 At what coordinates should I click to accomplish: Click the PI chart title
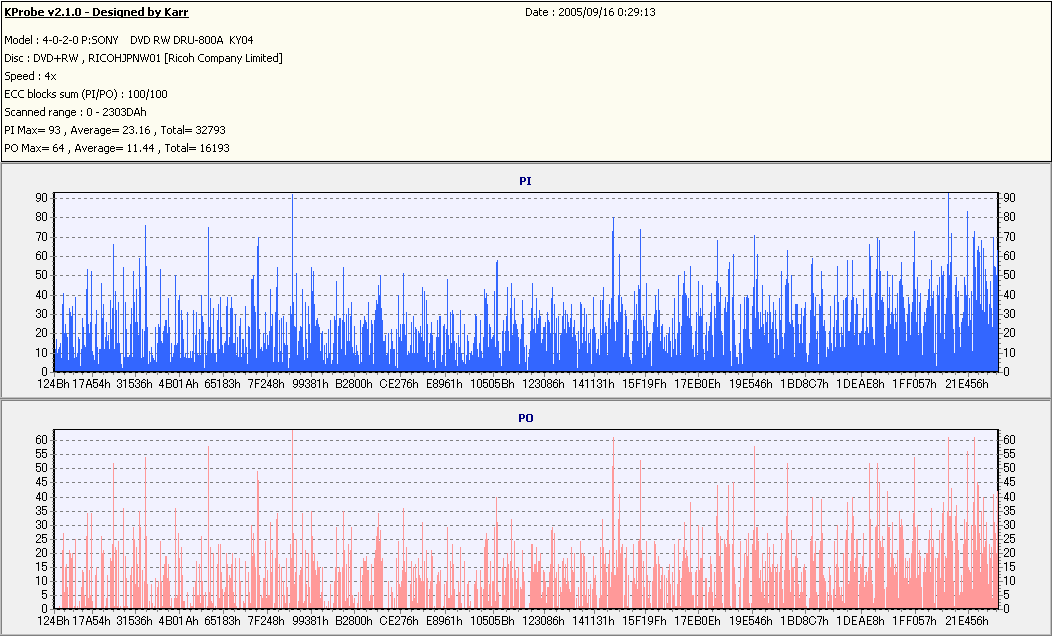(525, 181)
